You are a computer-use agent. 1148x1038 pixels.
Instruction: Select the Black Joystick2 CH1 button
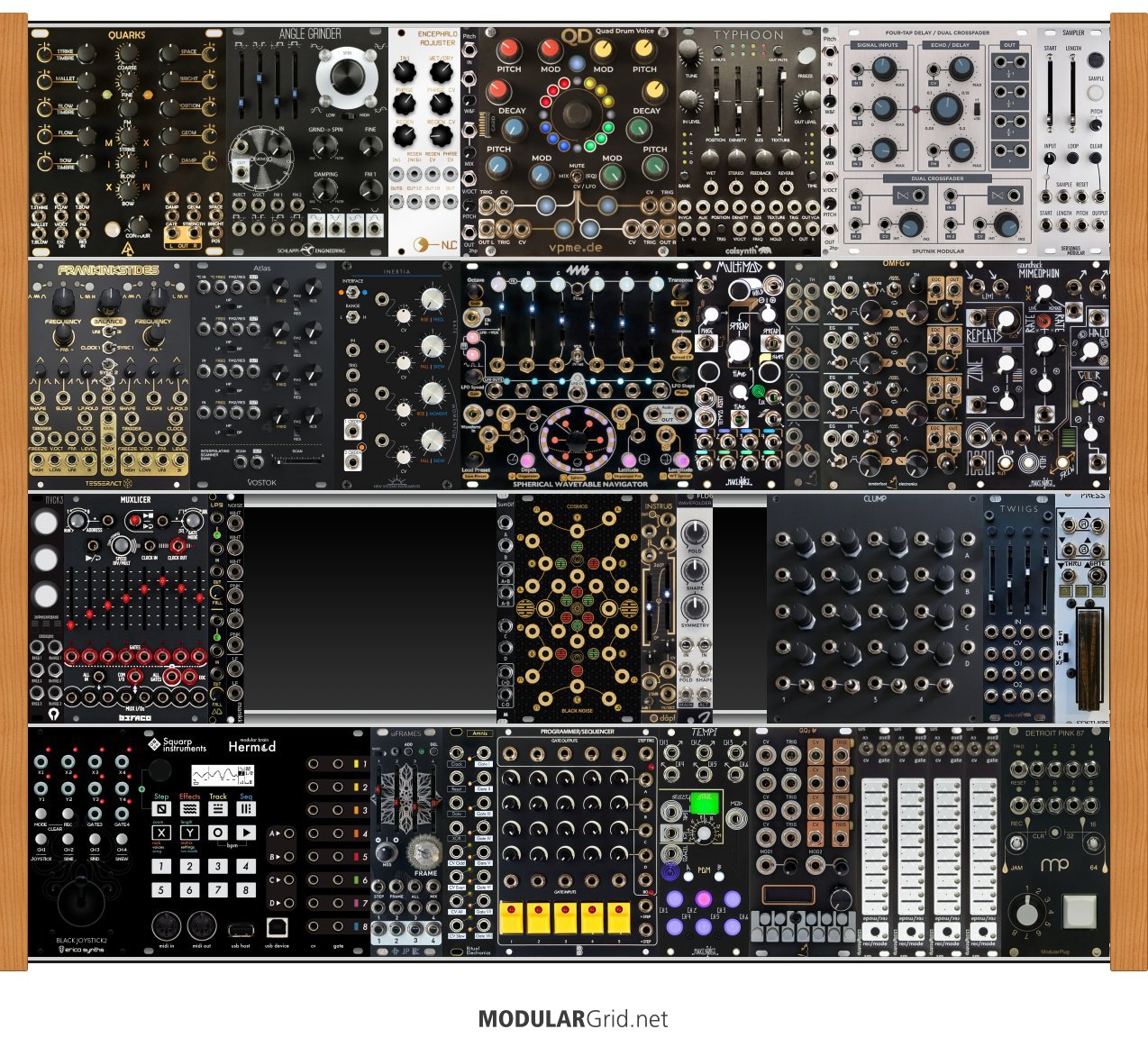[x=41, y=839]
